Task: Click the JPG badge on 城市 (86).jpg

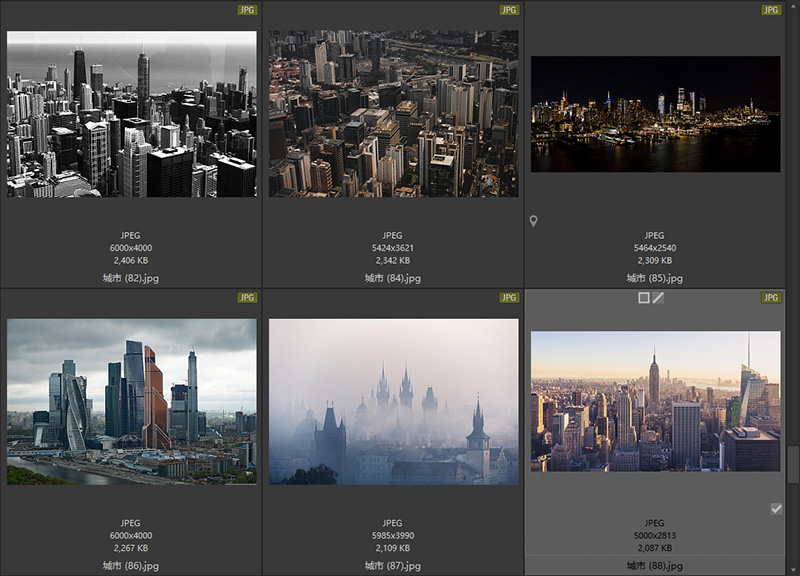Action: (247, 298)
